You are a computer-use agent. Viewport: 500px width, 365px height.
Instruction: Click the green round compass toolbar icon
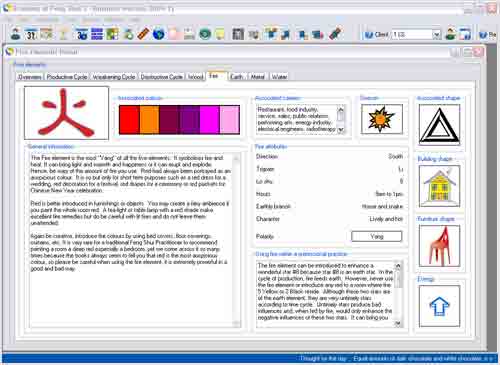(205, 34)
